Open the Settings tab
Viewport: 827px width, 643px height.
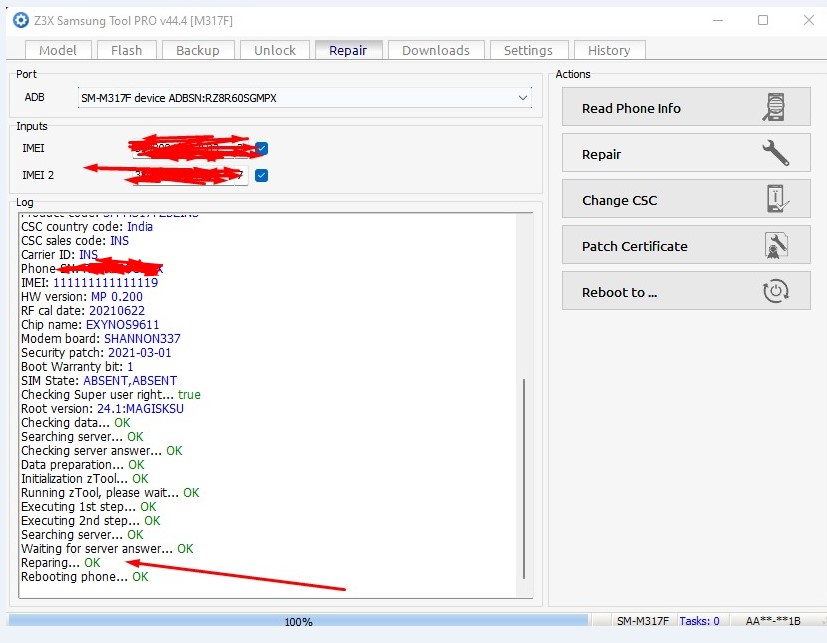click(x=528, y=51)
